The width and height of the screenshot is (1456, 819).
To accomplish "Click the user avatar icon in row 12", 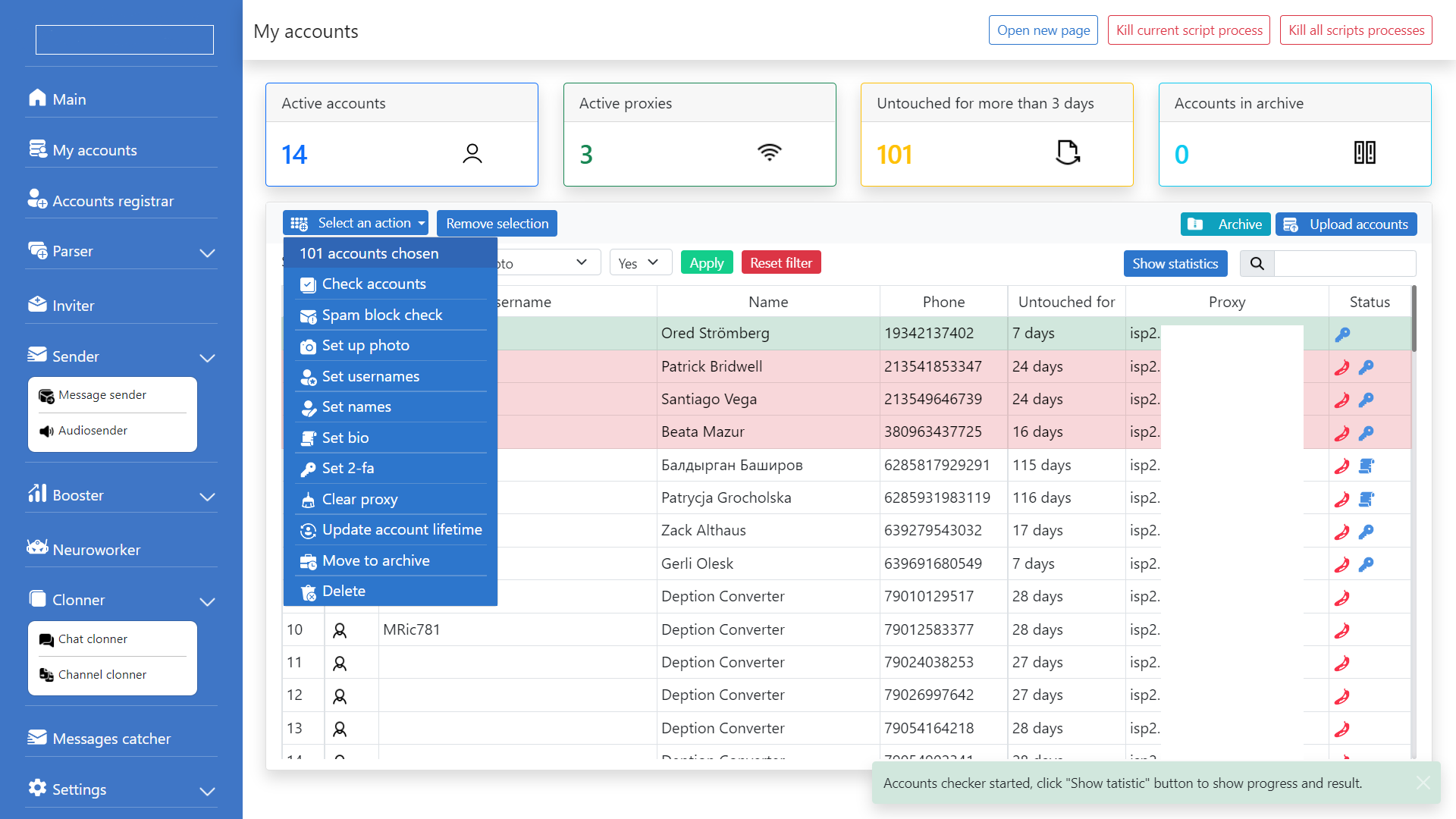I will pyautogui.click(x=340, y=695).
